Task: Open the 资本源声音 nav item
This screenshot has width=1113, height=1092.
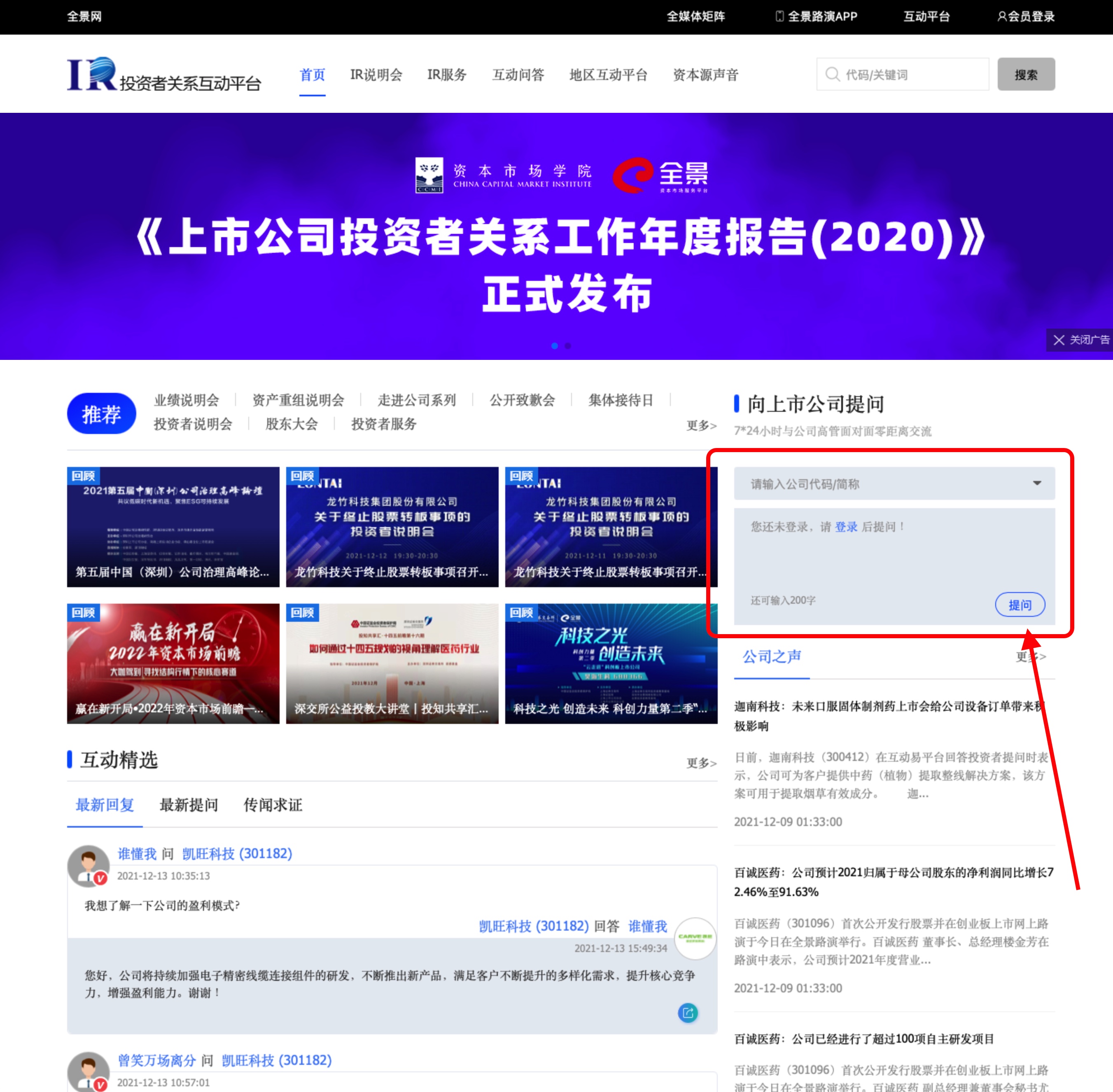Action: [x=705, y=75]
